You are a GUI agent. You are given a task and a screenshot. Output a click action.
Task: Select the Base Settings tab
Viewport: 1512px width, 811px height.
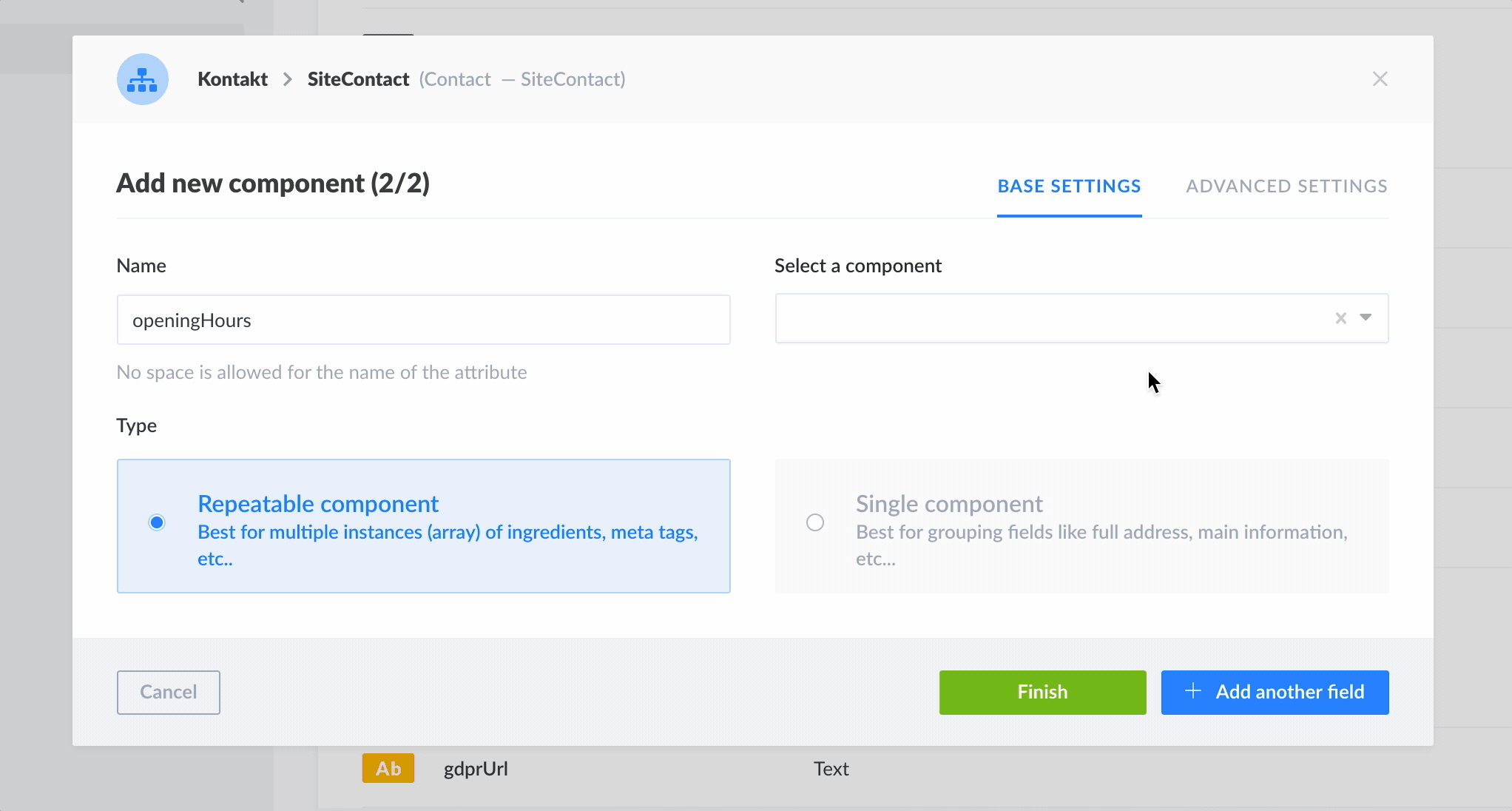coord(1069,186)
